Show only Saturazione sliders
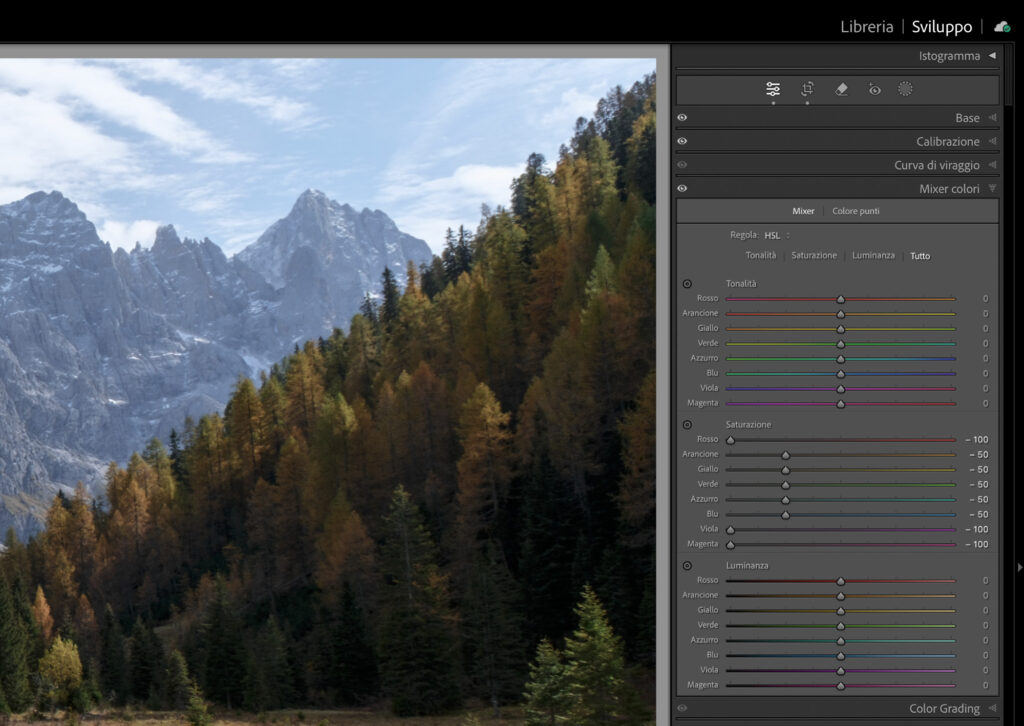 814,255
